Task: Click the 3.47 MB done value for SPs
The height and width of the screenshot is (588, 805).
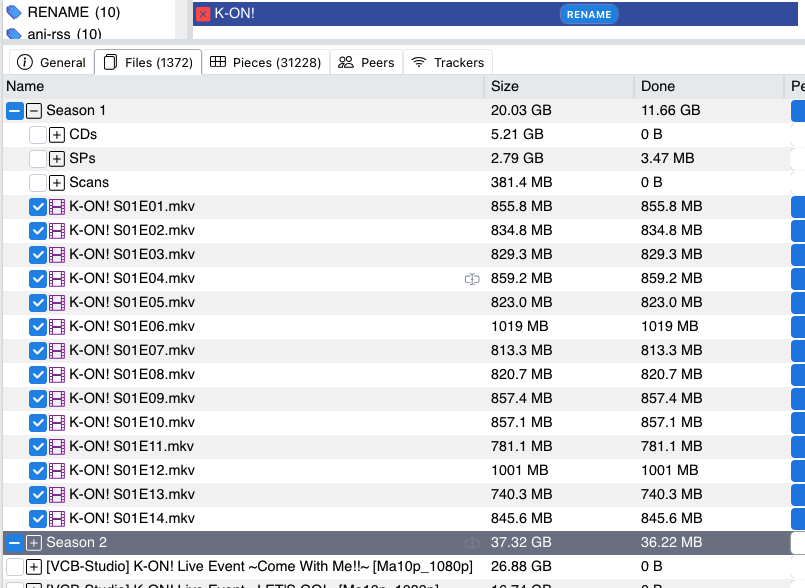Action: click(667, 159)
